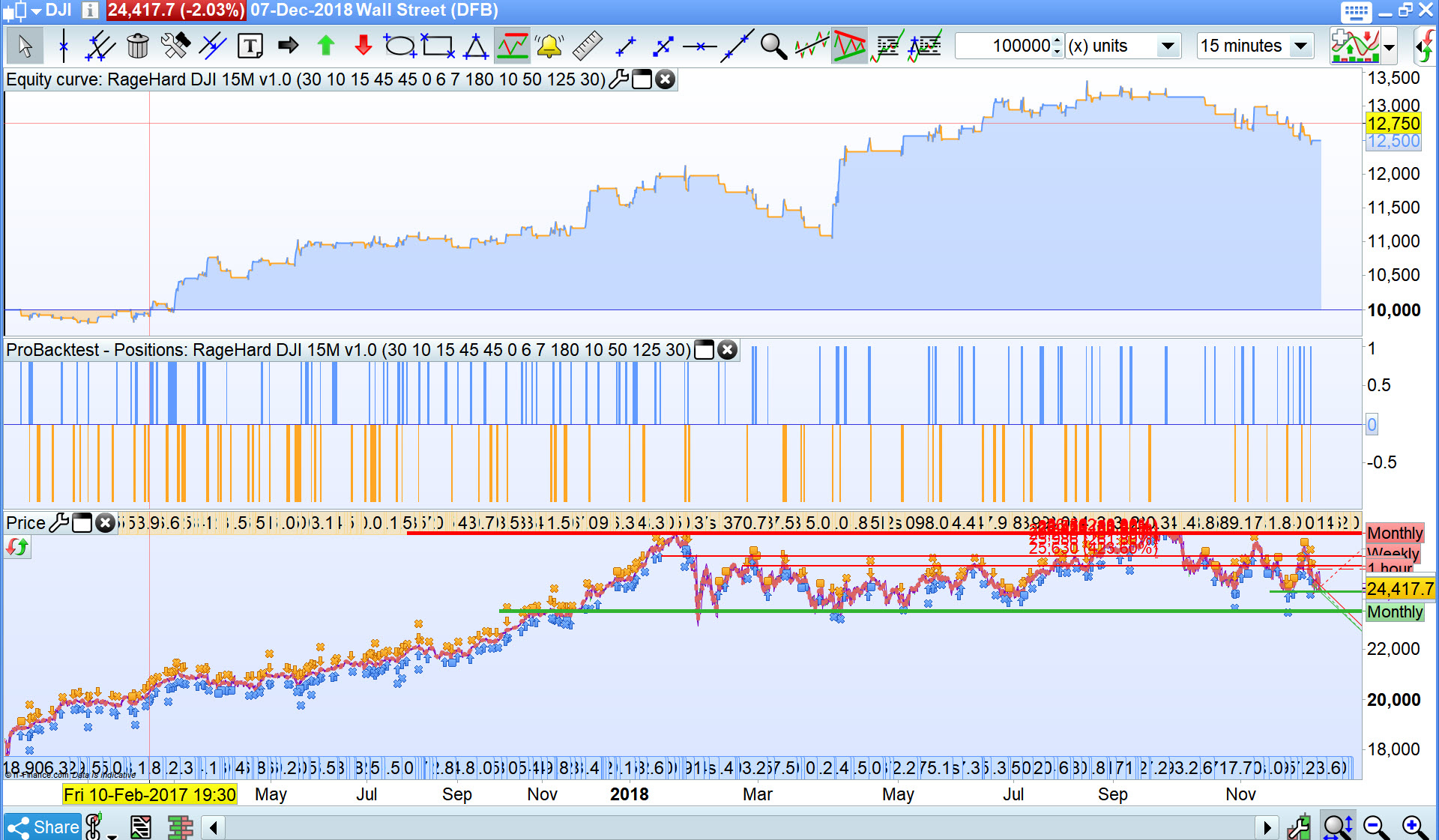Viewport: 1439px width, 840px height.
Task: Select the text annotation tool
Action: point(250,46)
